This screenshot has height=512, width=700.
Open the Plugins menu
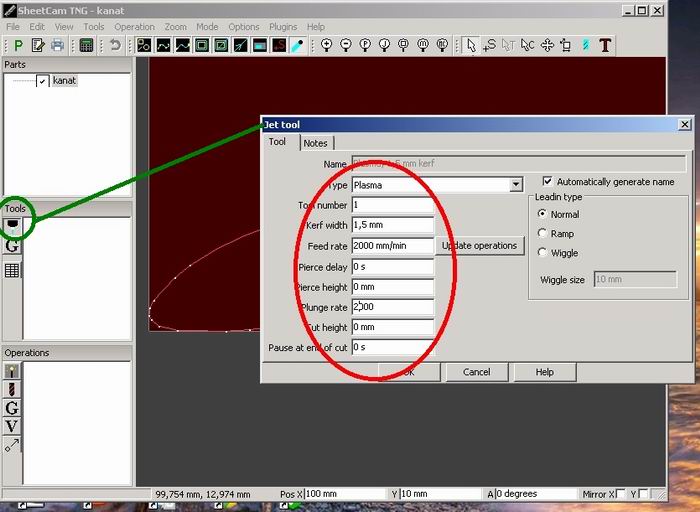pos(283,27)
